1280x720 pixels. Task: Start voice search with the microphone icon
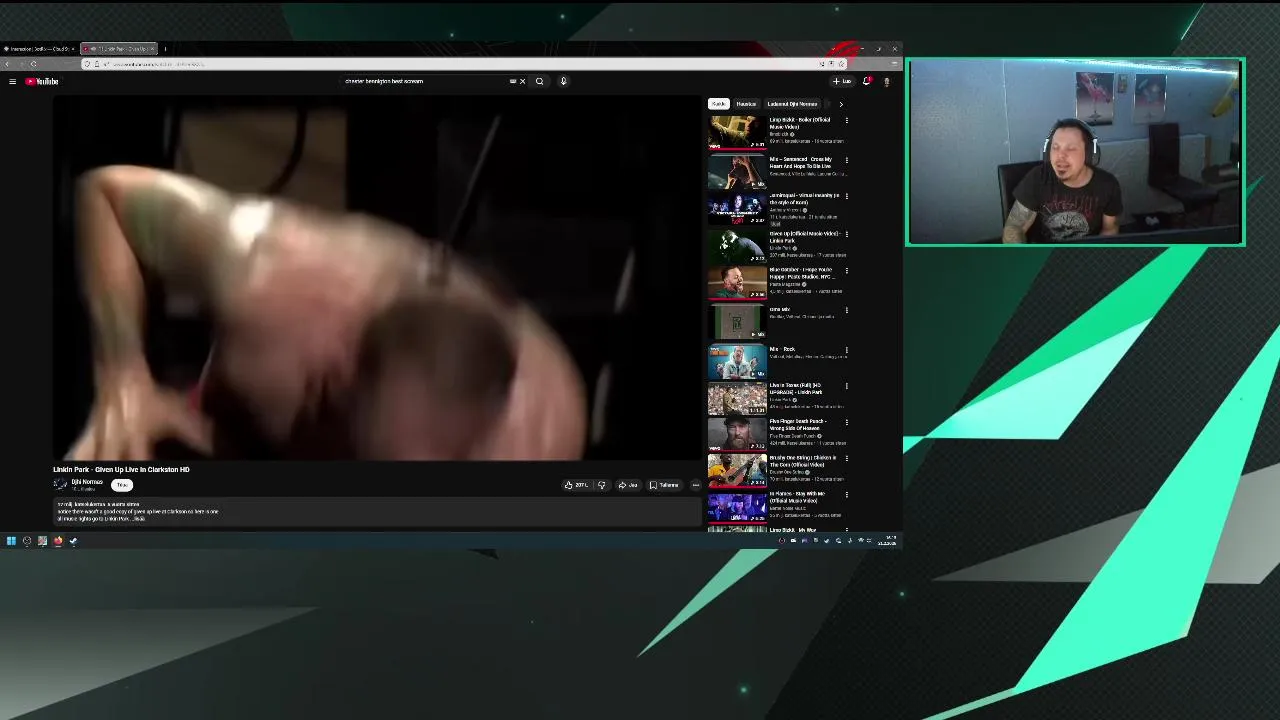[x=563, y=81]
